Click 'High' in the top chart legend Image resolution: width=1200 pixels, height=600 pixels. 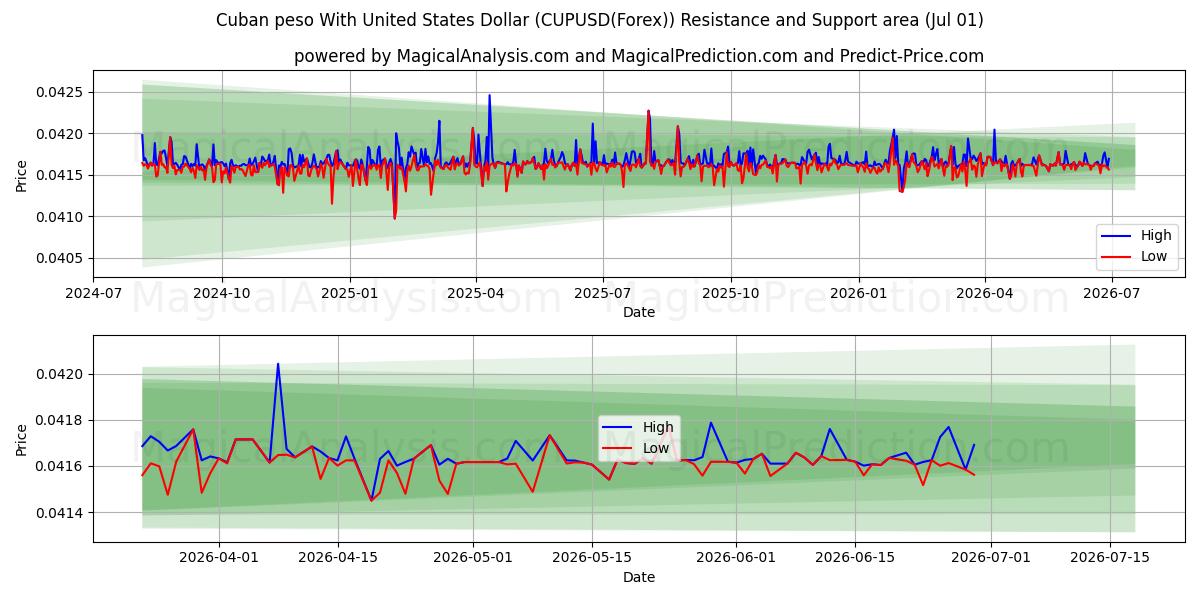[x=1156, y=236]
